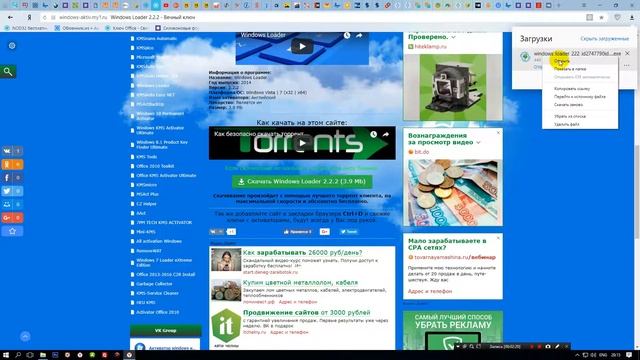Open 'Купим цветной металлолом, кабеля' ad link
Image resolution: width=640 pixels, height=360 pixels.
(300, 282)
